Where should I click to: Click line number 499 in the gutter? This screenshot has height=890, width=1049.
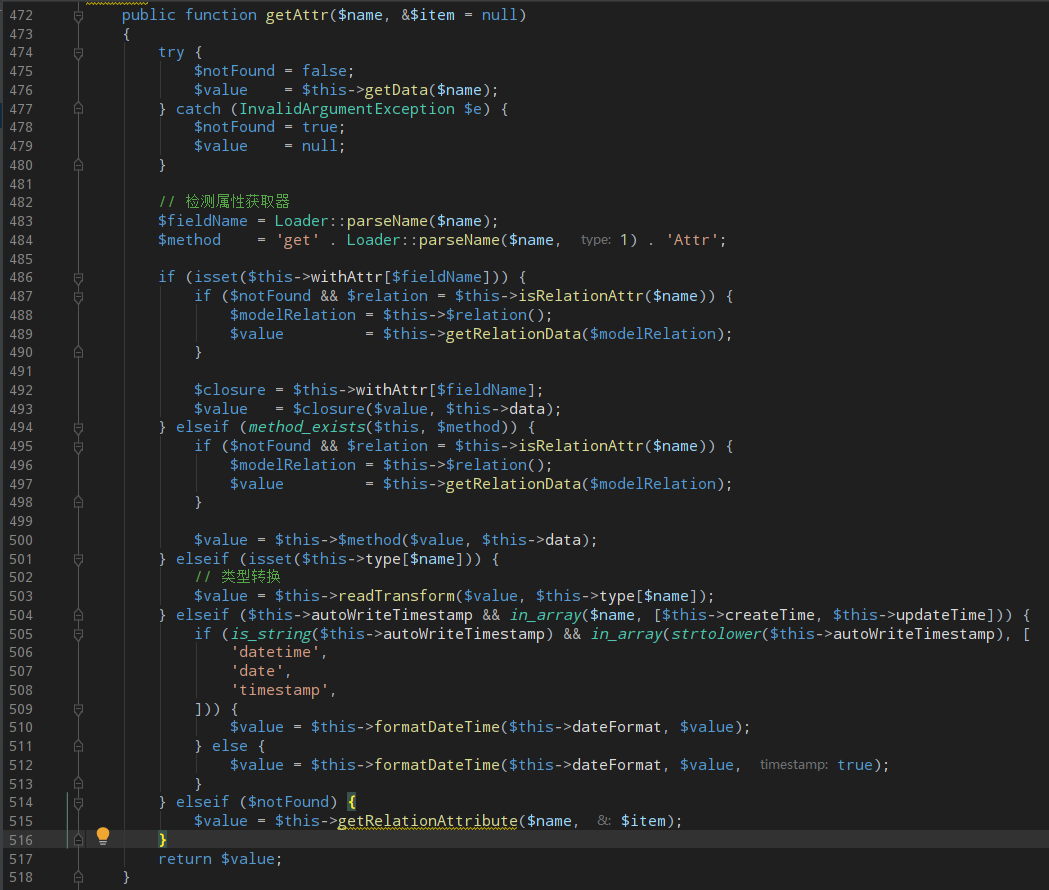tap(21, 521)
